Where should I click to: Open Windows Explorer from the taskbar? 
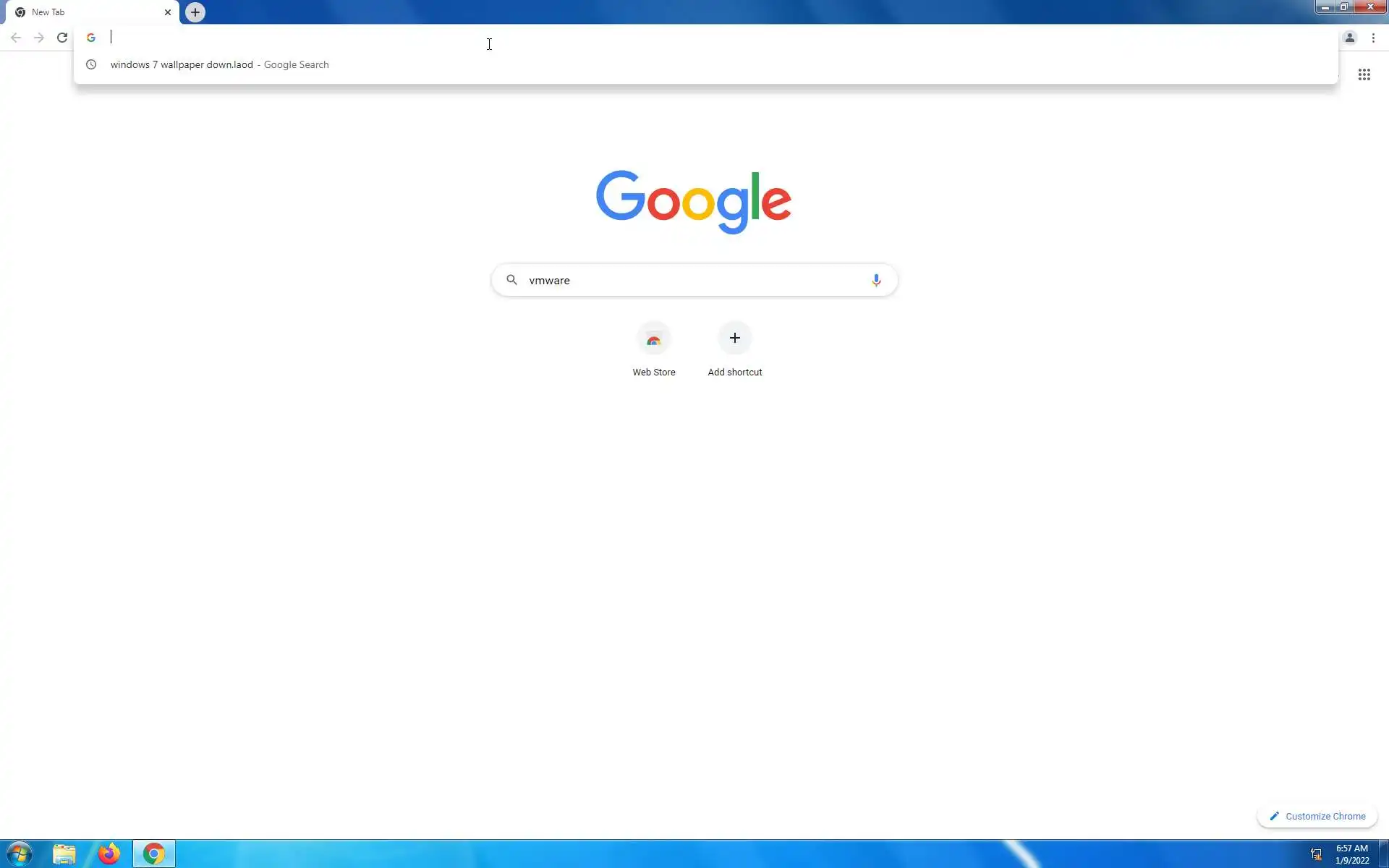click(x=64, y=854)
